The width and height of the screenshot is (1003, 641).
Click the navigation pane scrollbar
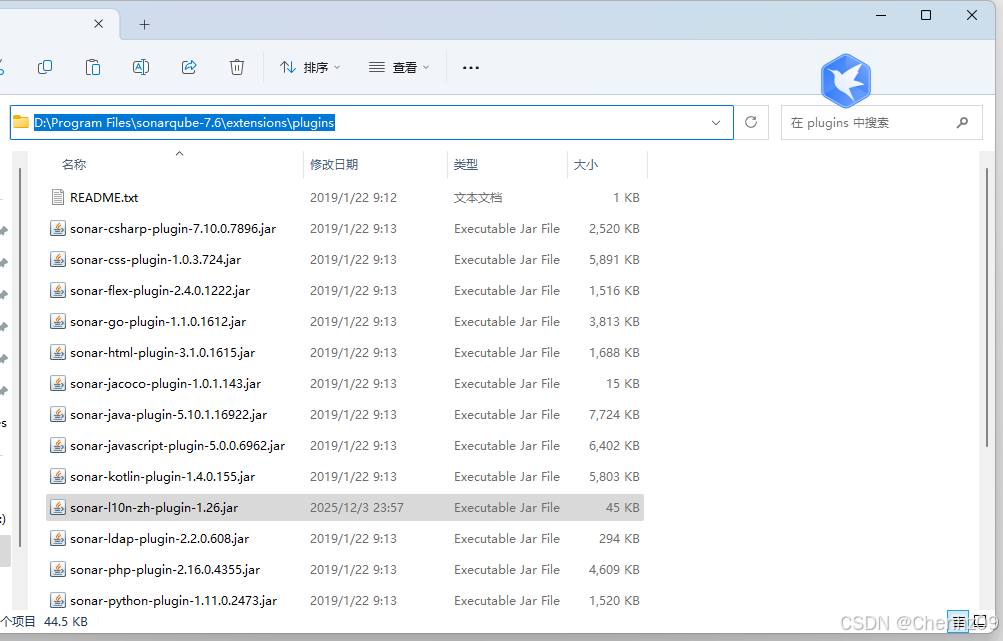click(21, 358)
